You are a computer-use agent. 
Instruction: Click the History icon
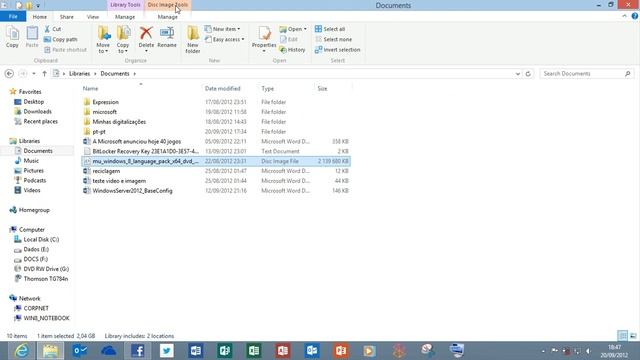click(x=283, y=50)
